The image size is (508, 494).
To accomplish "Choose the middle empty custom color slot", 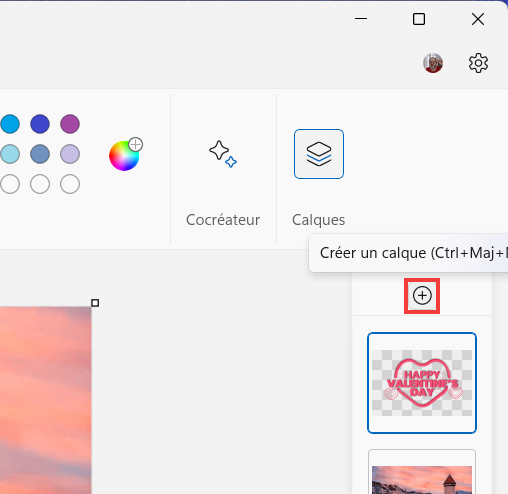I will (x=40, y=184).
